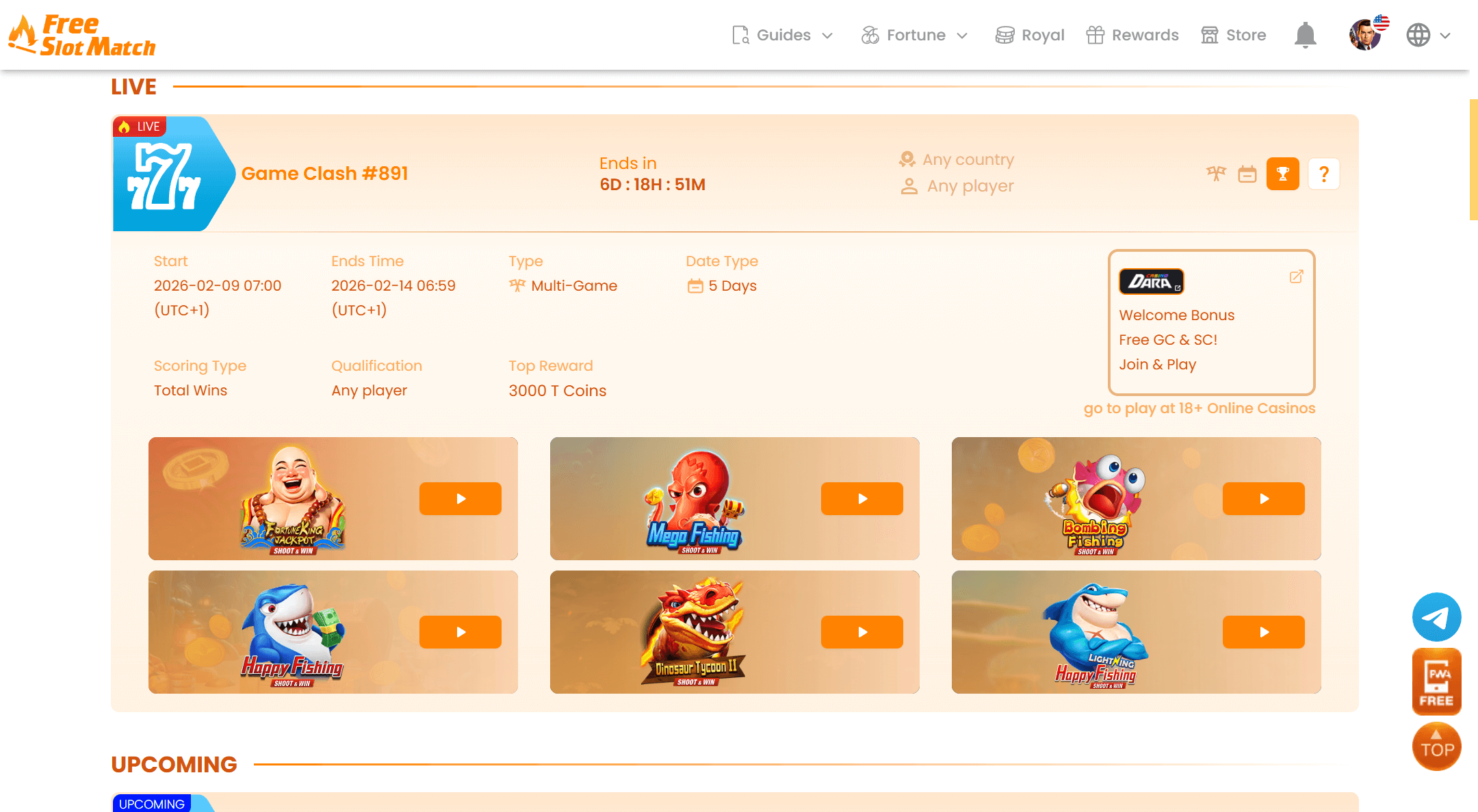Open the user profile avatar

coord(1366,34)
